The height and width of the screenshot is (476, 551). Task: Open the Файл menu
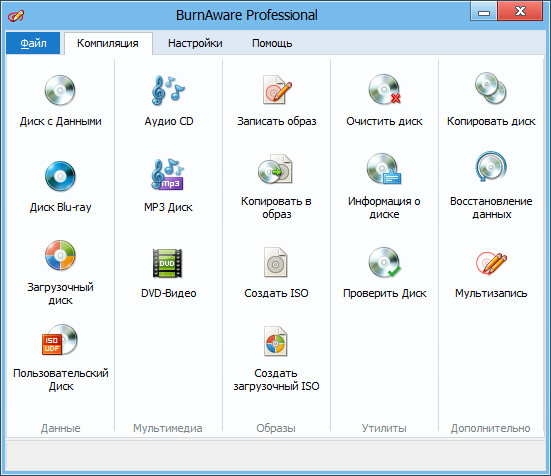(x=33, y=43)
